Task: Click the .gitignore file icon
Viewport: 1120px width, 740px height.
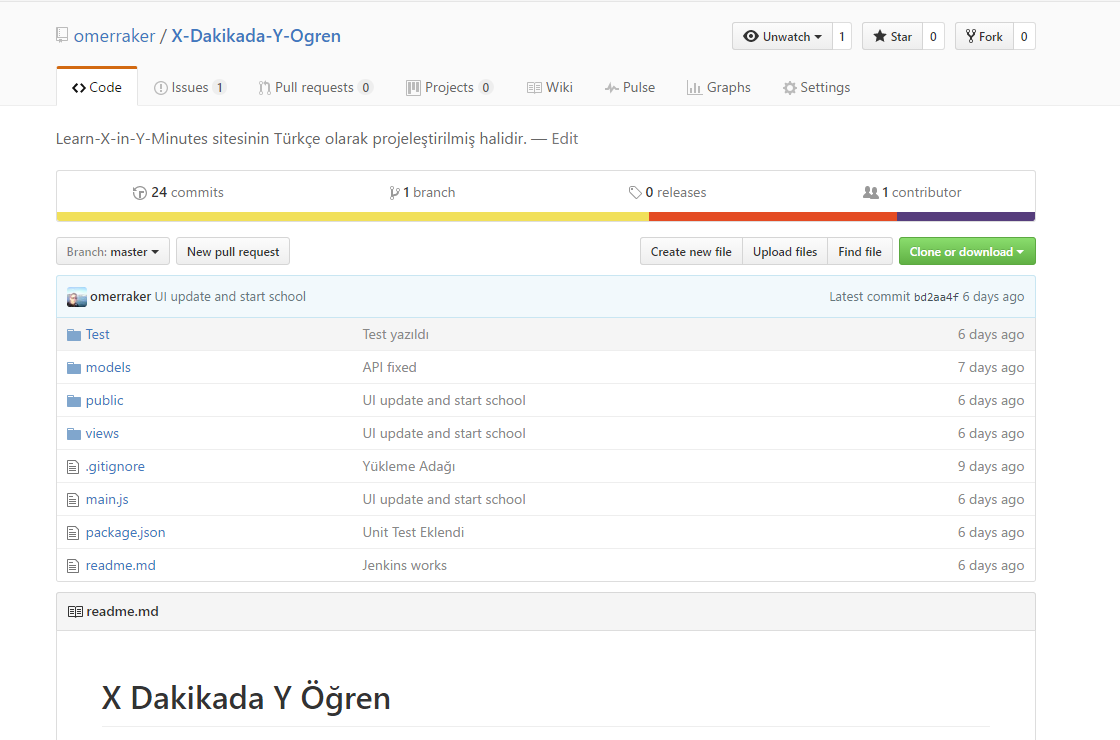Action: (73, 467)
